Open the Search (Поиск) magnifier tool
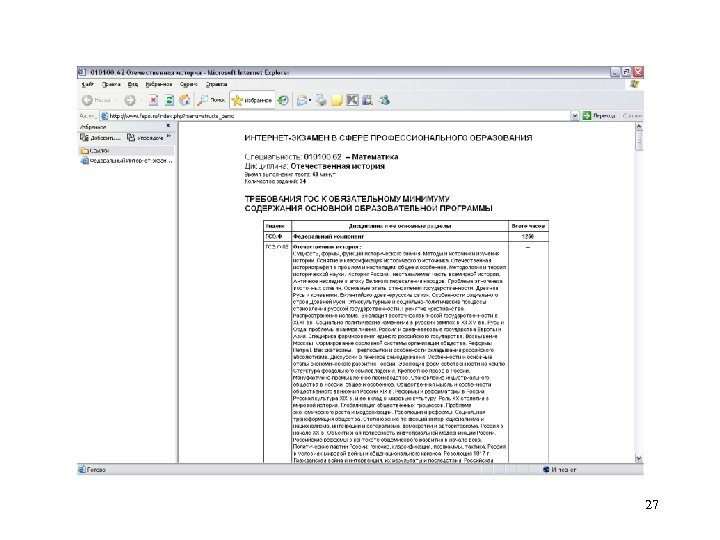The image size is (720, 540). [x=210, y=100]
